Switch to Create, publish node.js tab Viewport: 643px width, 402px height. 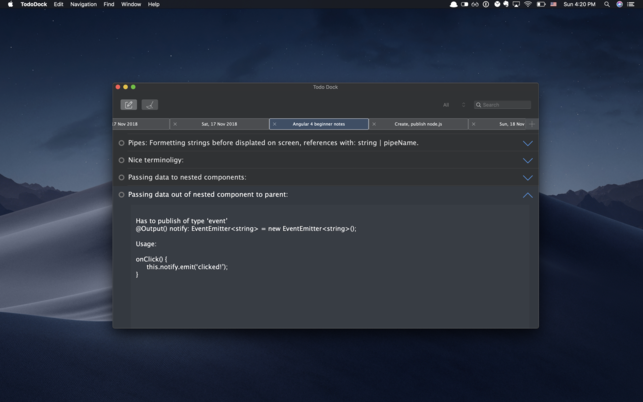[418, 124]
